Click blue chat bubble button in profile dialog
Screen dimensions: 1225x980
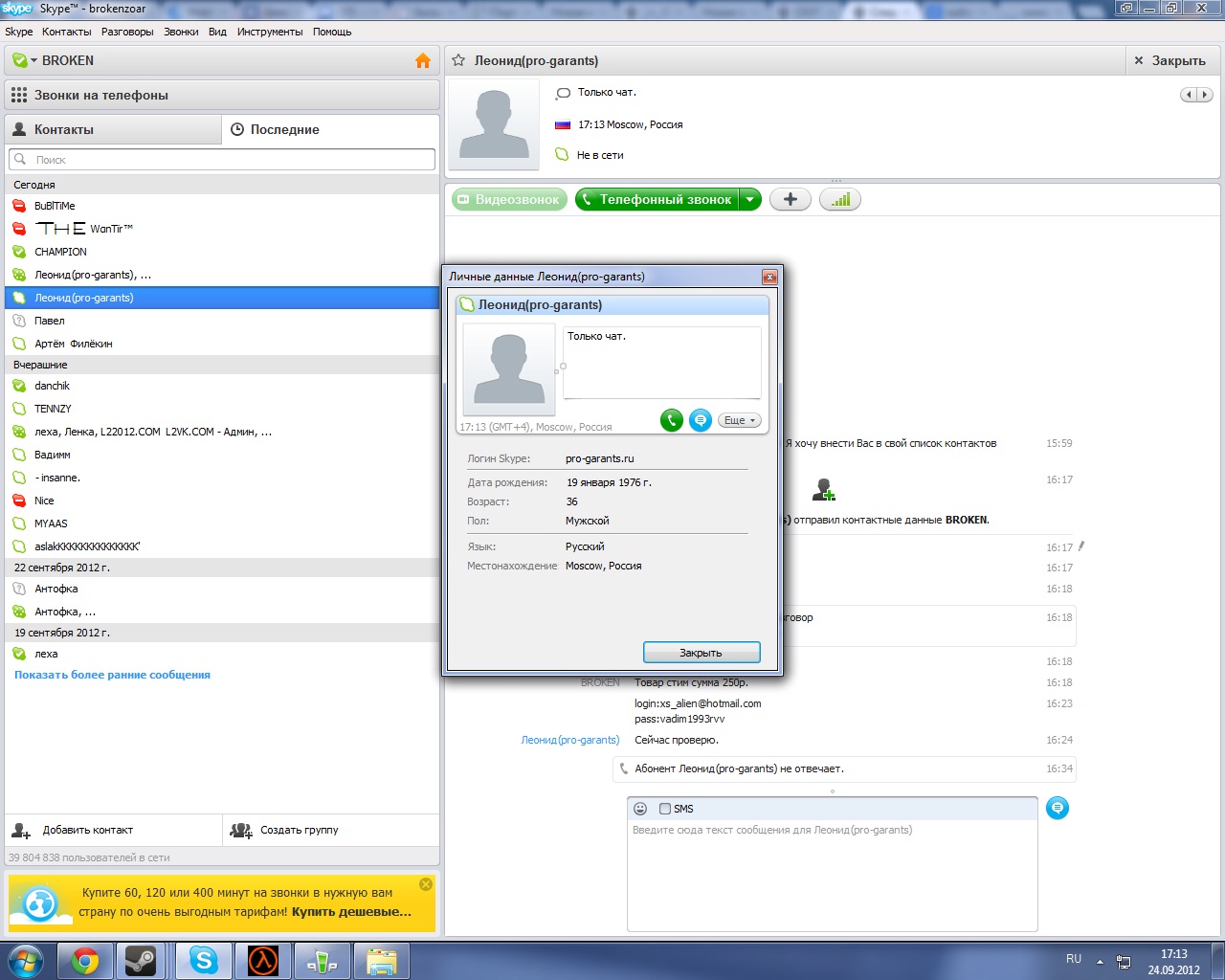coord(701,420)
